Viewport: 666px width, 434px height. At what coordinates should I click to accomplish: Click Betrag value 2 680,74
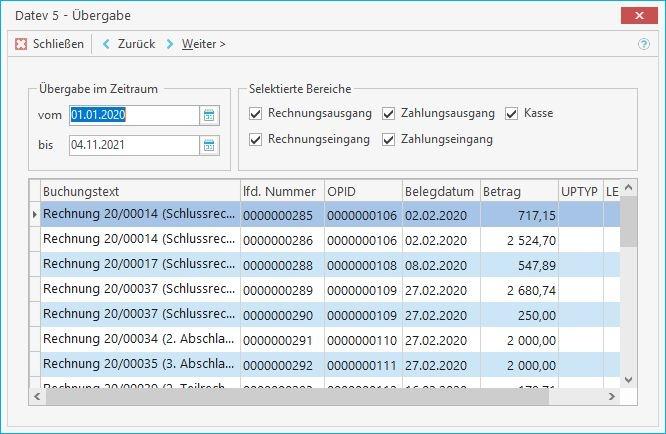[519, 290]
